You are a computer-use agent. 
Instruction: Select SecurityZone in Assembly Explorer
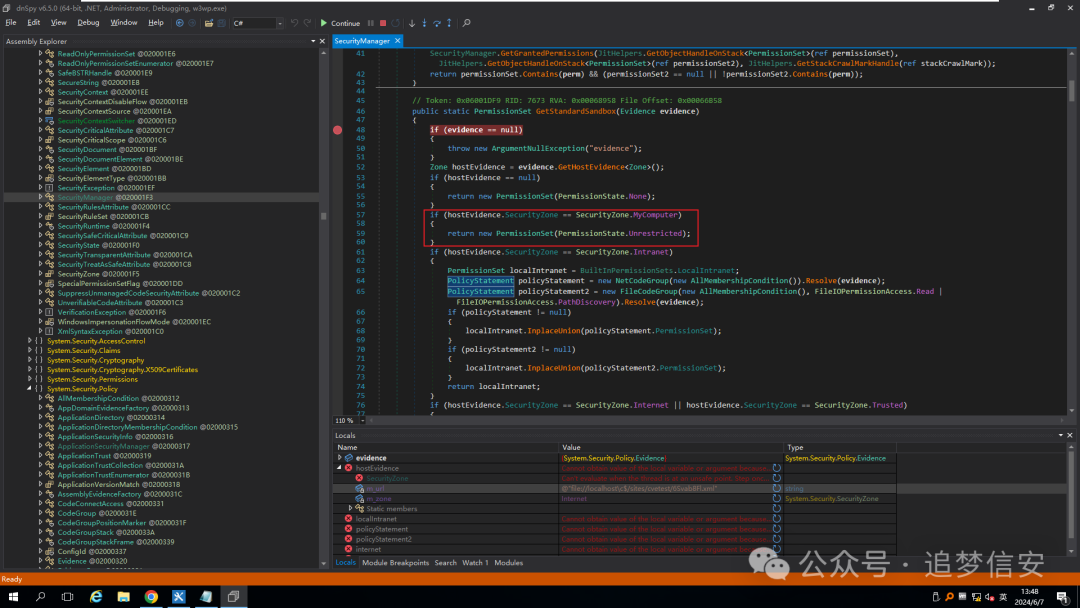78,274
